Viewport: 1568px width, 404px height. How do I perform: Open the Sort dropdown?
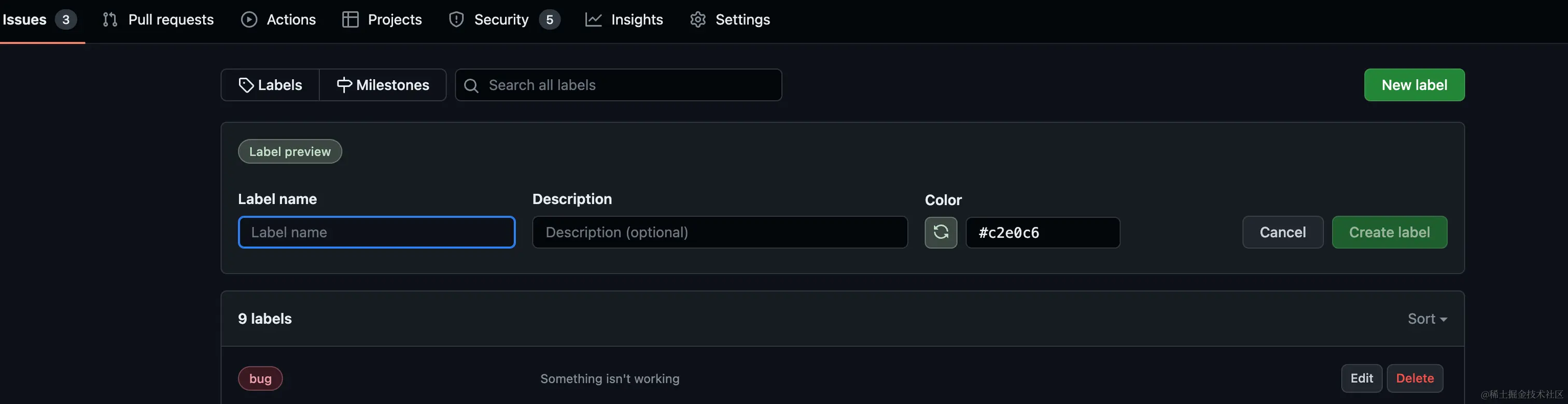pos(1427,319)
